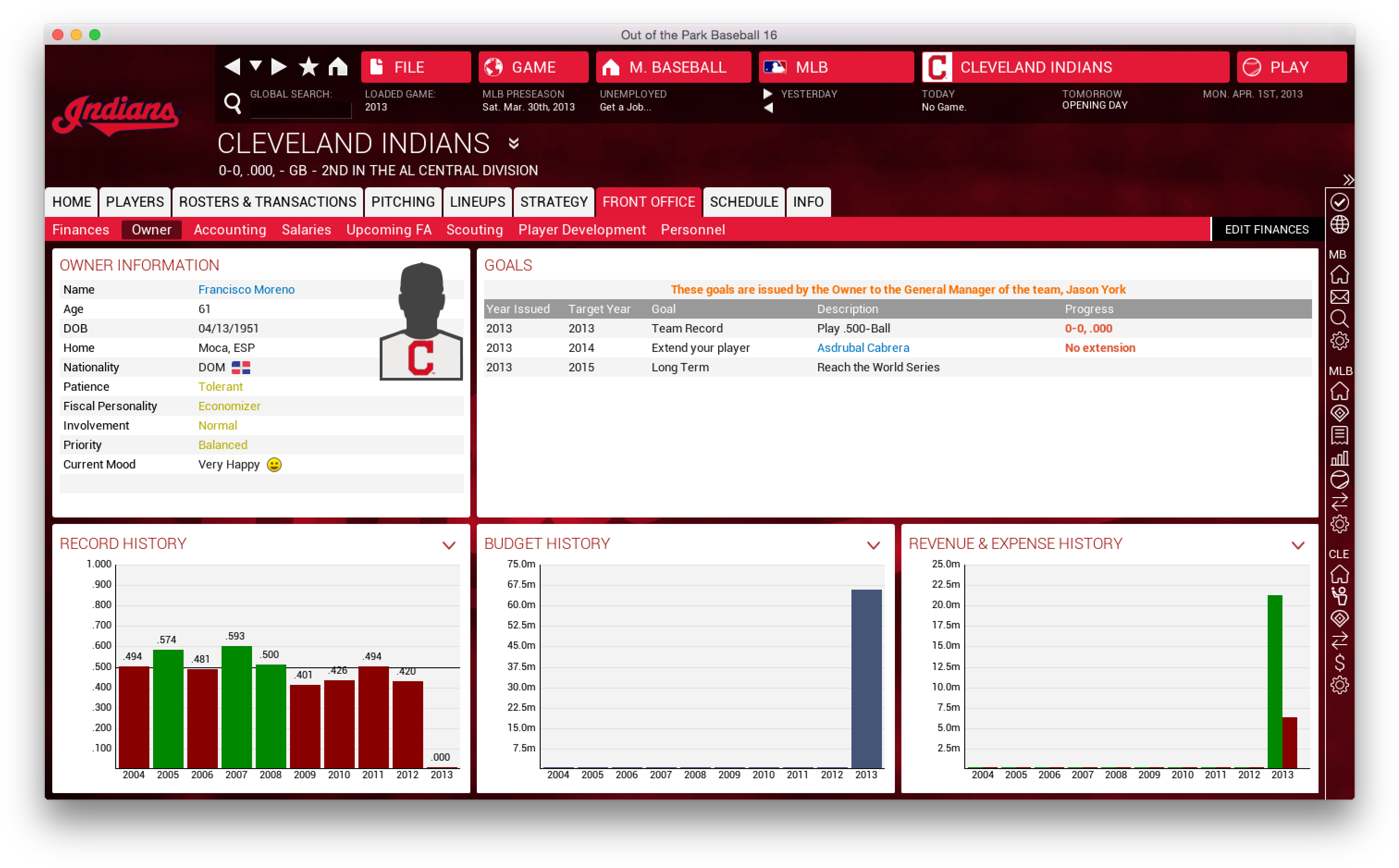Click the manager figure icon under CLE
The width and height of the screenshot is (1399, 868).
click(x=1339, y=597)
